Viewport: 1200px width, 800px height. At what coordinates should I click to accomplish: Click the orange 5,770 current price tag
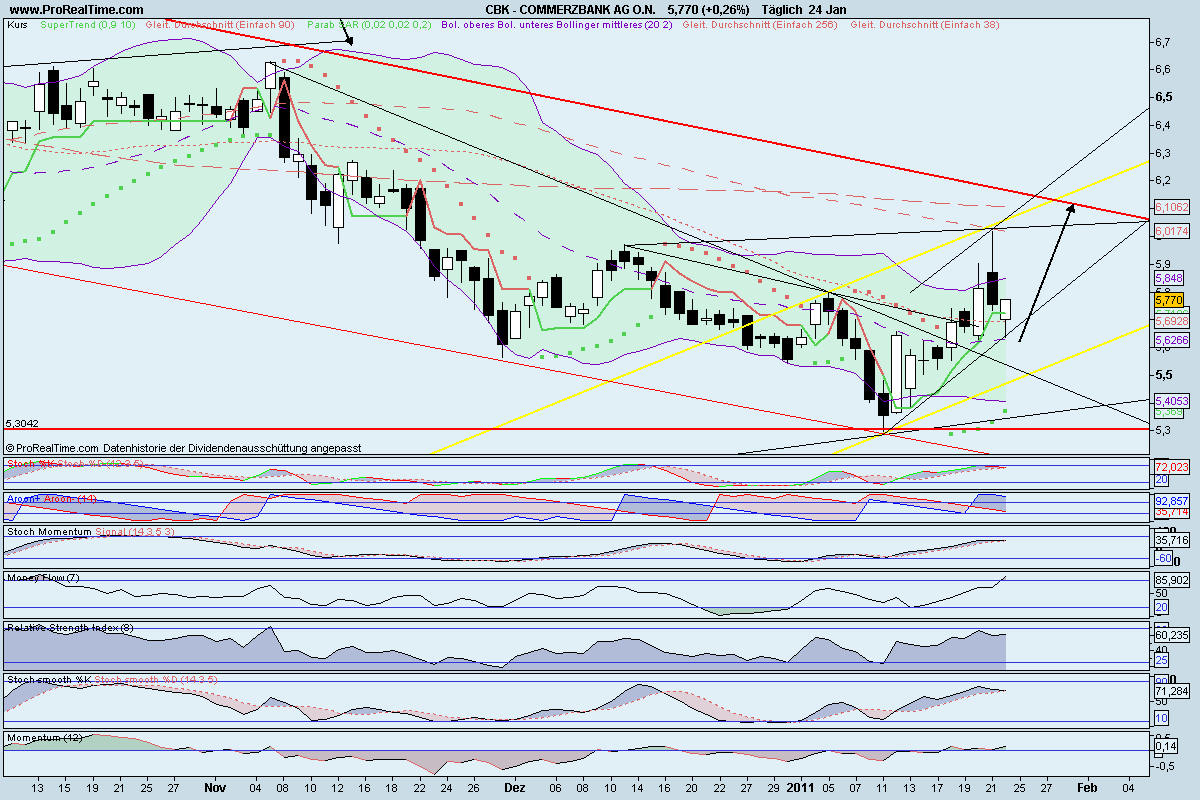click(1169, 299)
